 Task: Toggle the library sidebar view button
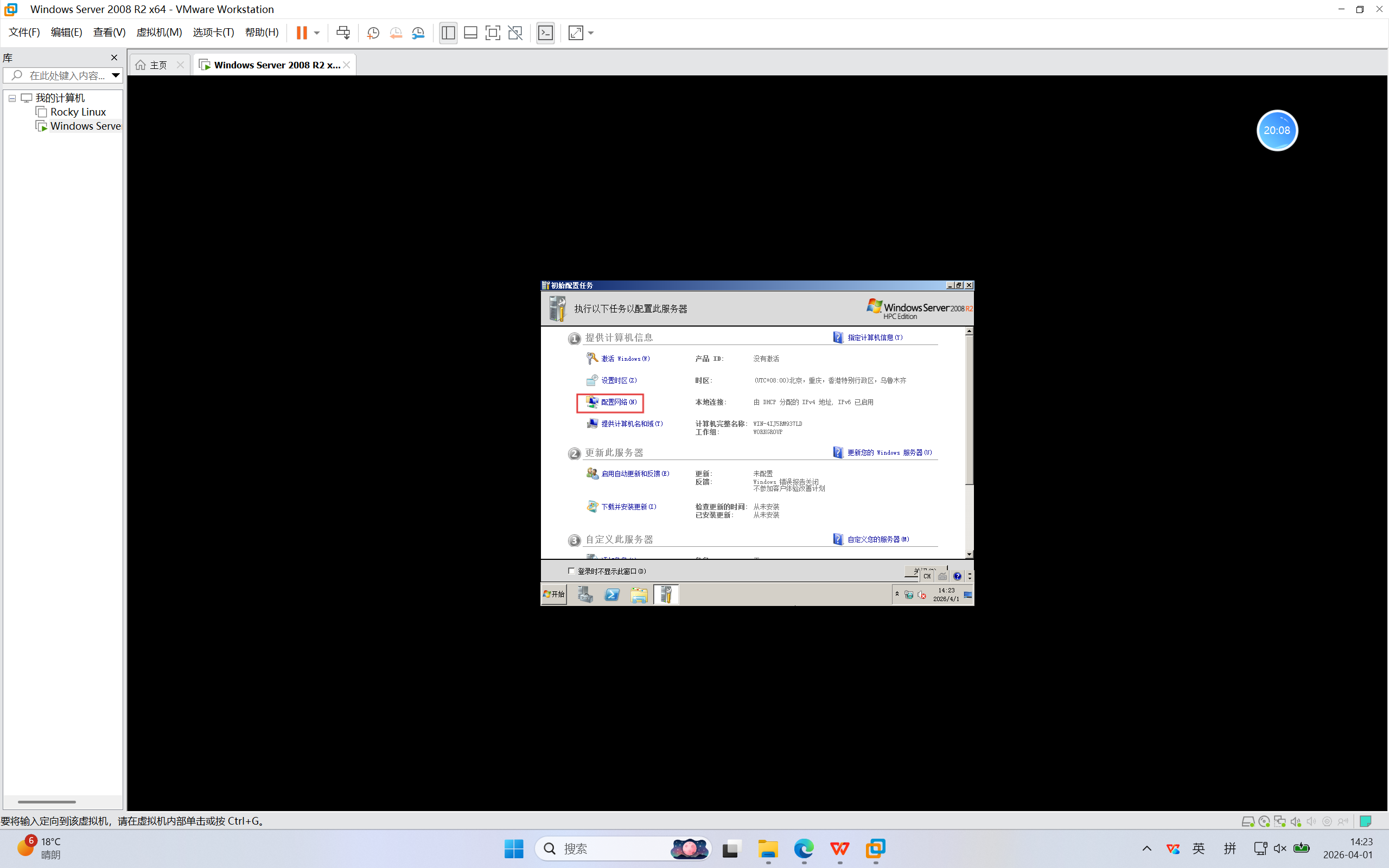click(448, 33)
